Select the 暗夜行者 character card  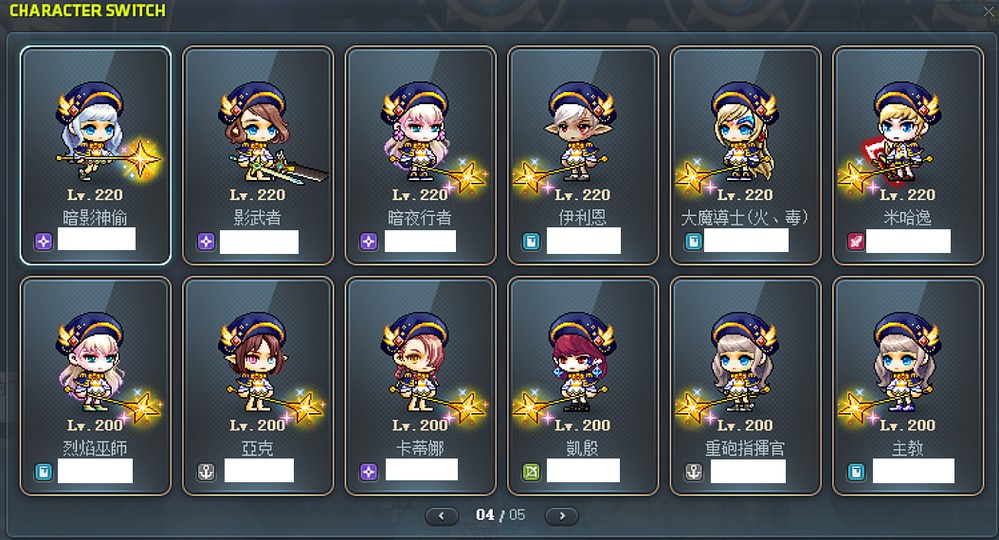coord(420,155)
